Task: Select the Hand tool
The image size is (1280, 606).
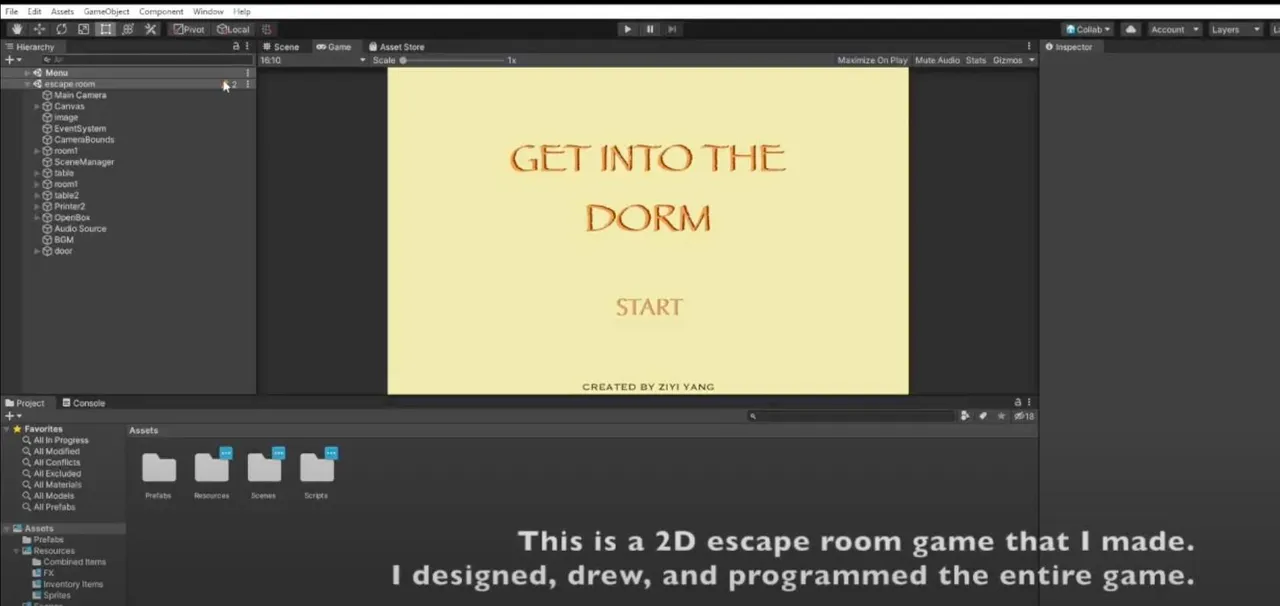Action: pyautogui.click(x=17, y=29)
